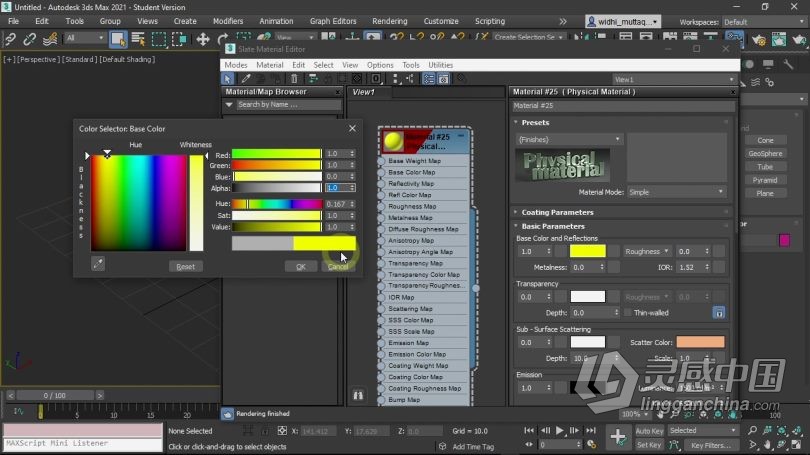810x455 pixels.
Task: Click the color sampler eyedropper in Color Selector
Action: [98, 264]
